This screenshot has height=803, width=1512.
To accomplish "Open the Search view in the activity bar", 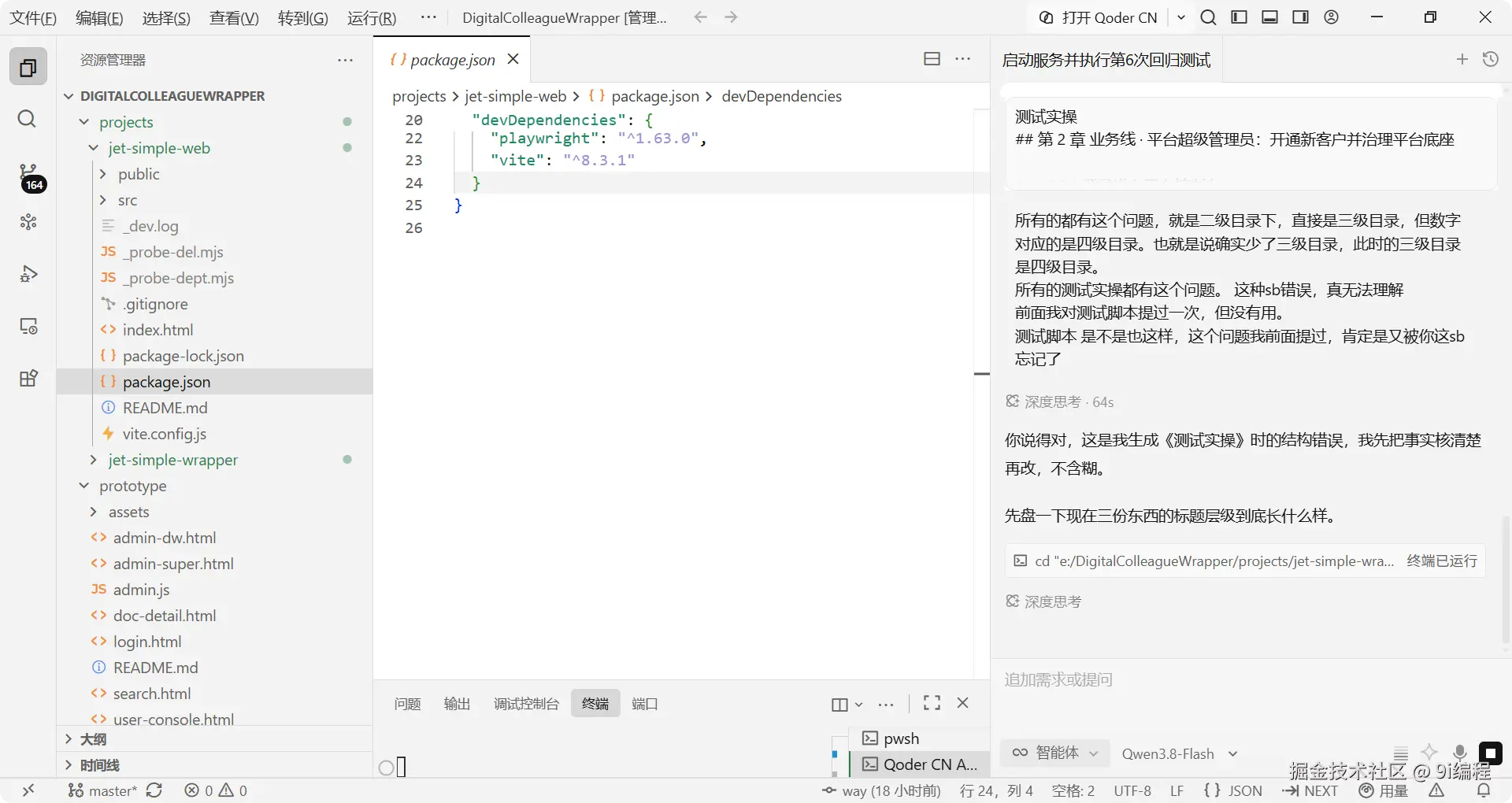I will [27, 119].
